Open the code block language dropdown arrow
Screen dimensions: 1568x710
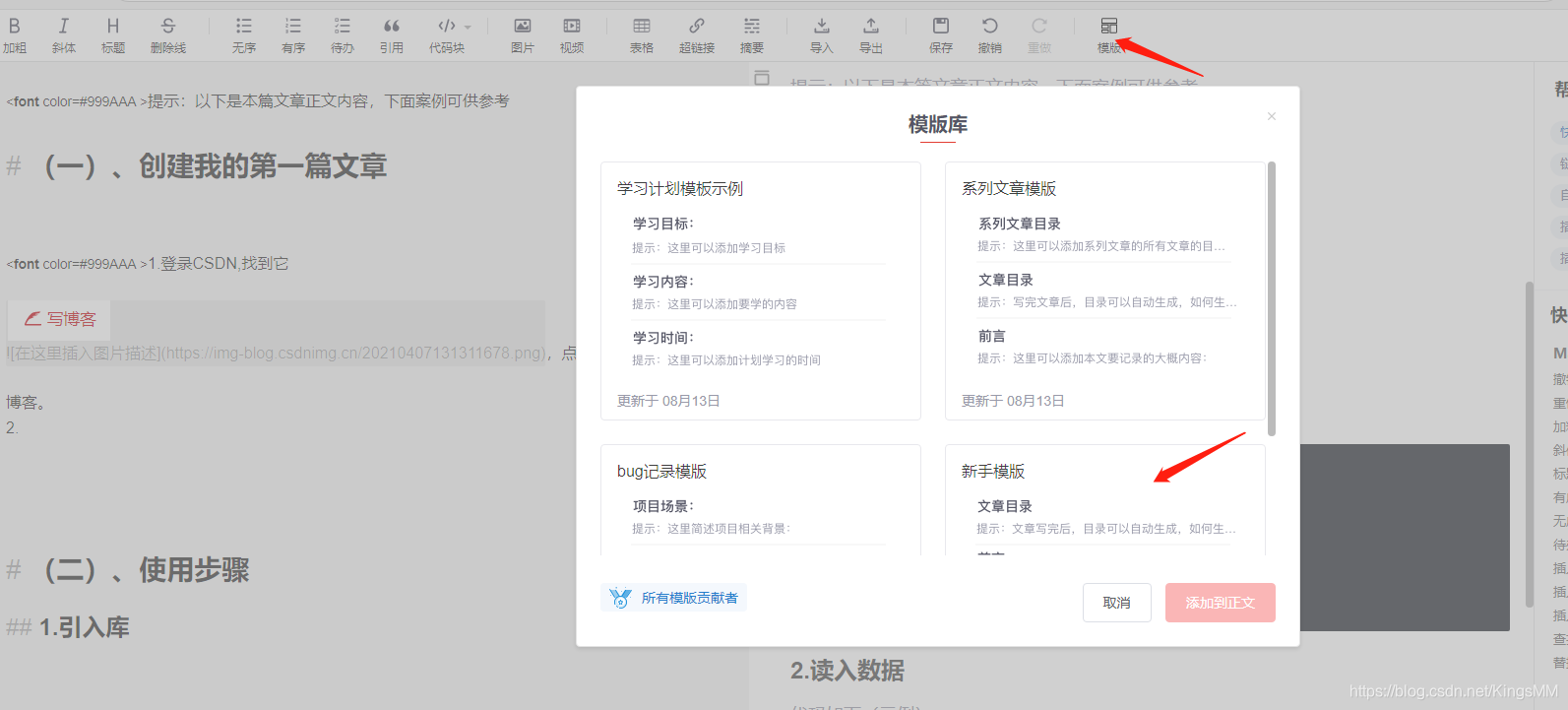tap(468, 27)
